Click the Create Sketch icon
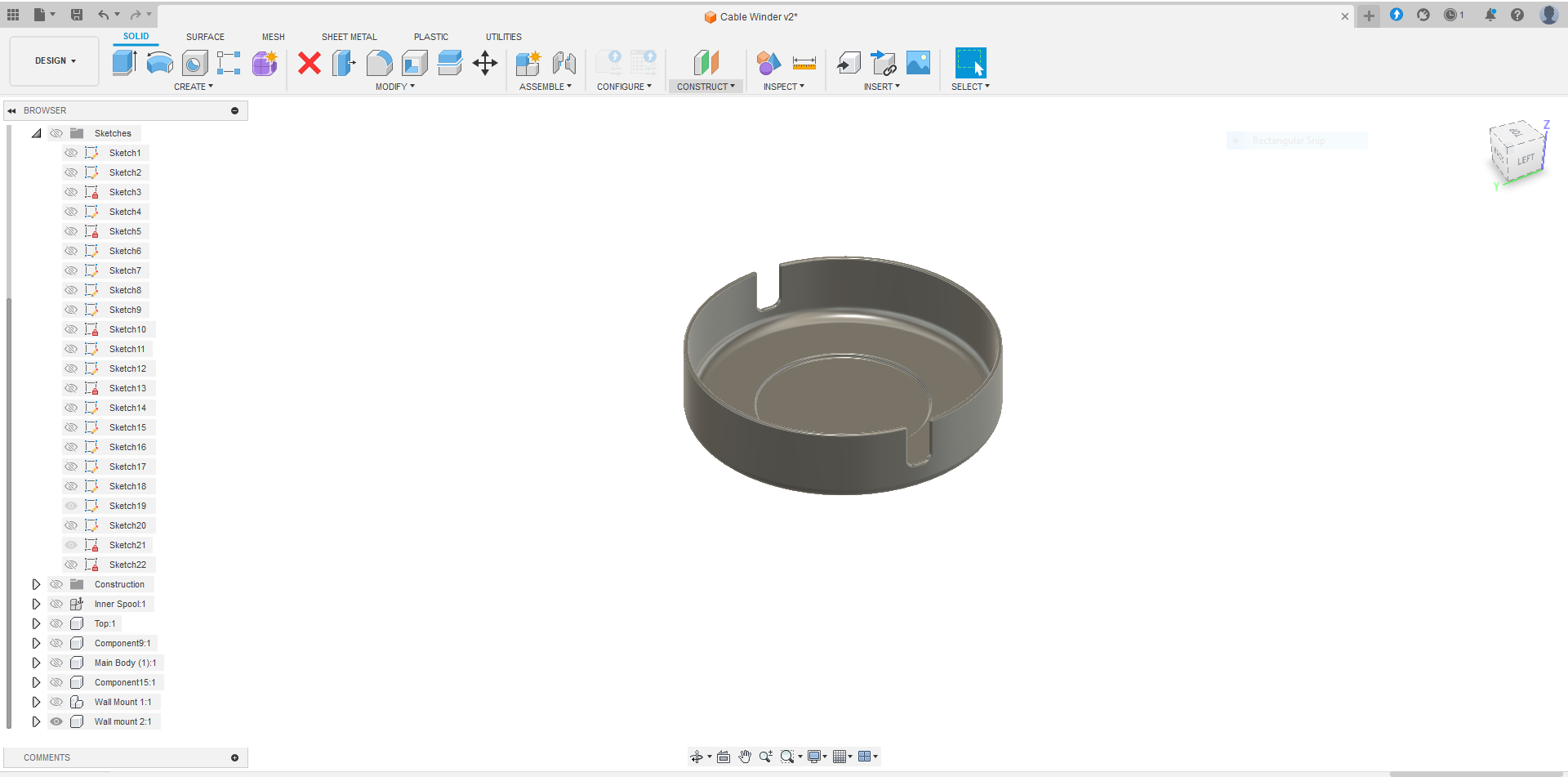 point(229,63)
